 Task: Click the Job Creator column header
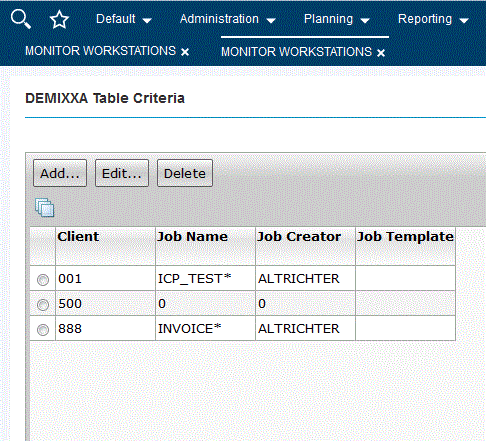305,246
